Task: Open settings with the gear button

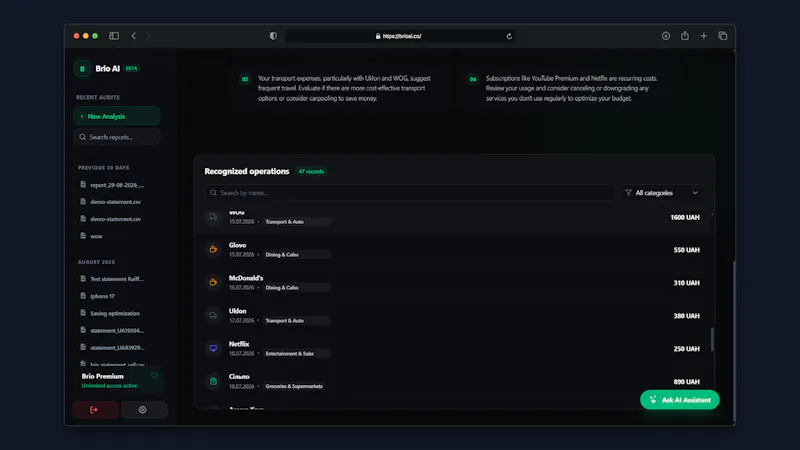Action: [x=144, y=410]
